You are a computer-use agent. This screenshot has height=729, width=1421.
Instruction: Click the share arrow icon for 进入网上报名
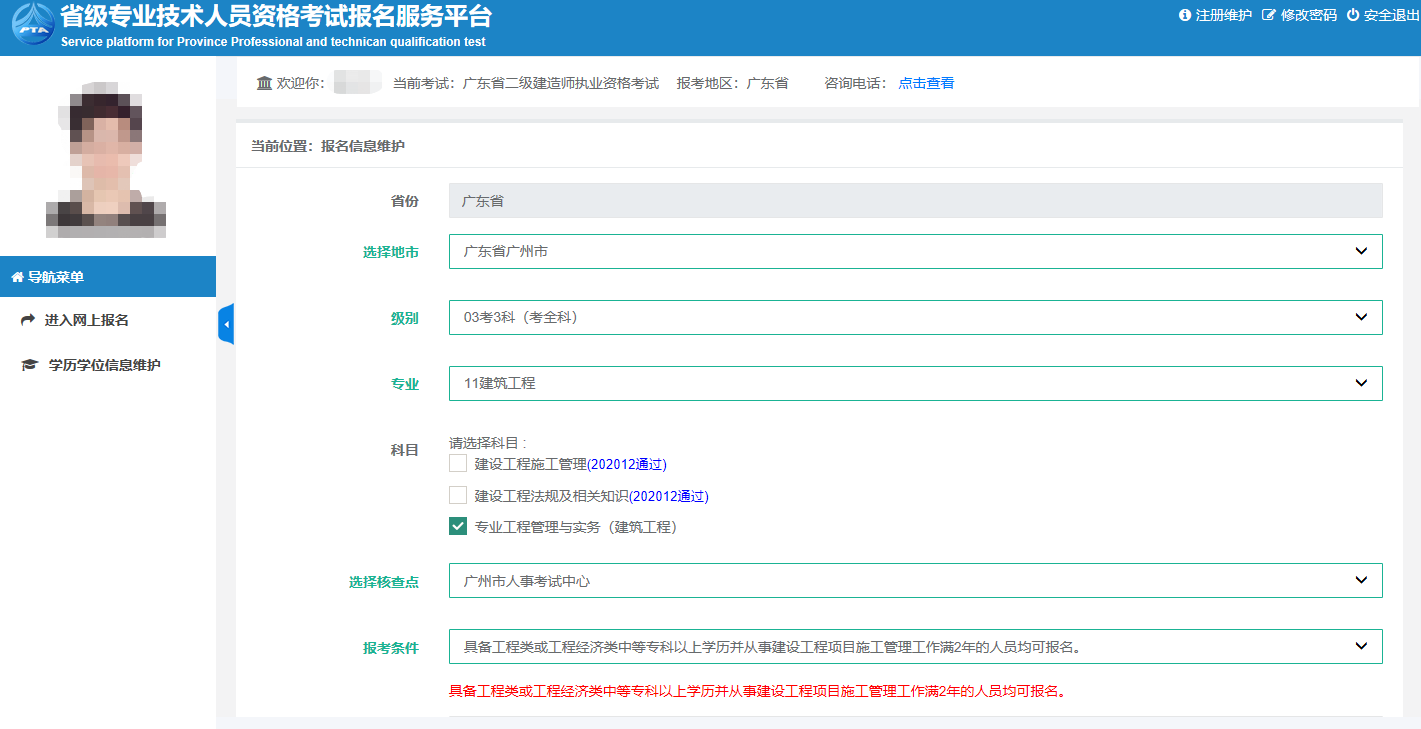click(x=28, y=320)
